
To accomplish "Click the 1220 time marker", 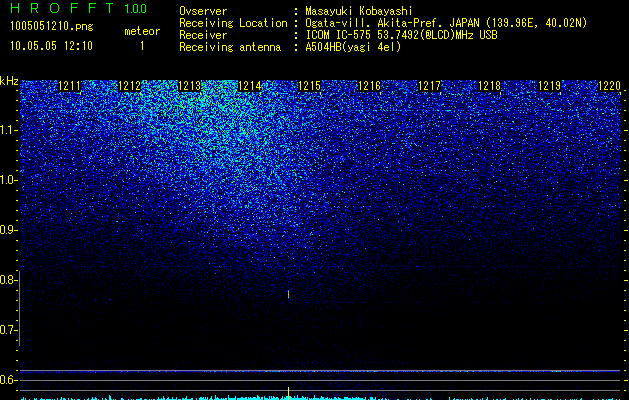I will click(609, 86).
